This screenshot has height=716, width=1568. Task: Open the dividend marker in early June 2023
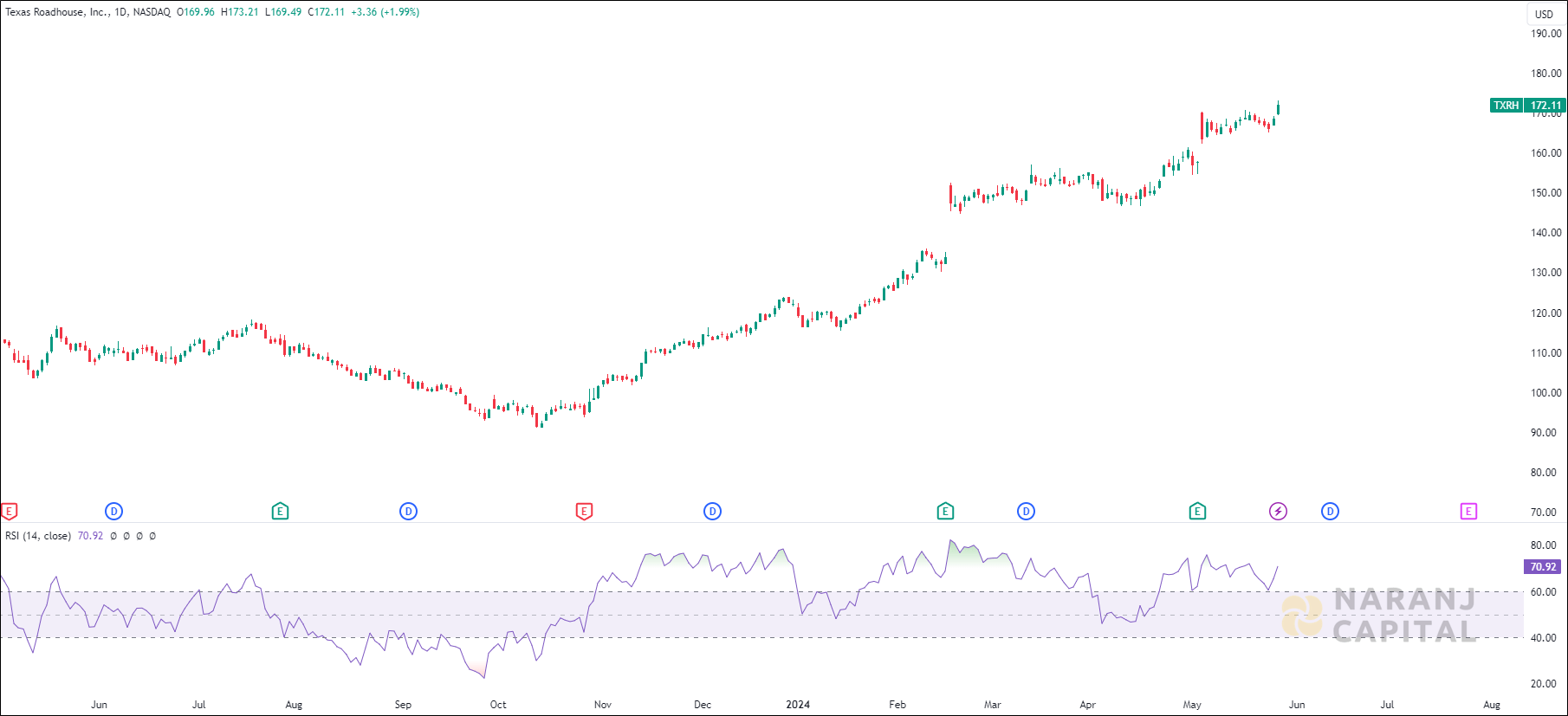(x=113, y=512)
